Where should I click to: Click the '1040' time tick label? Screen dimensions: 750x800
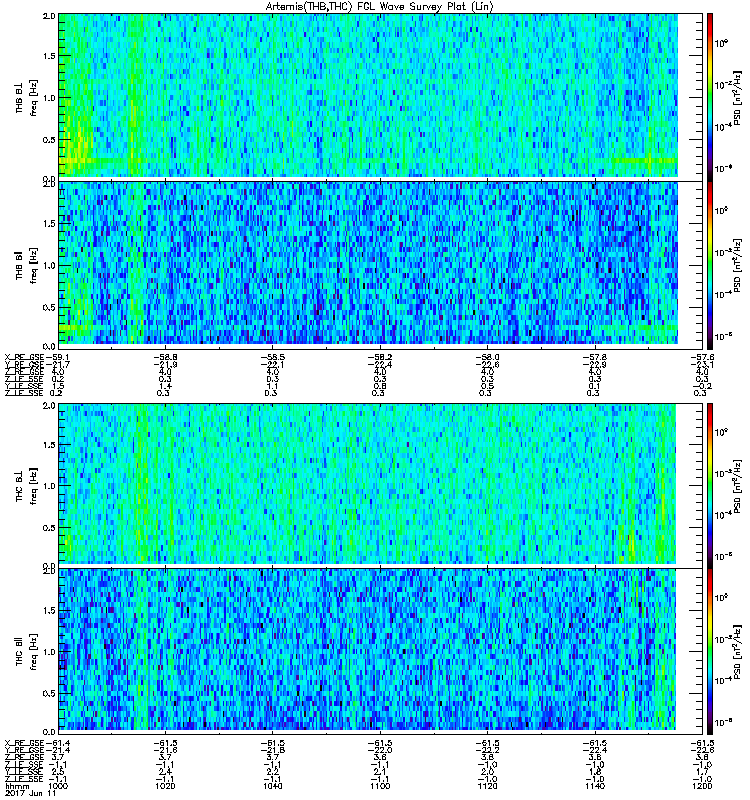[272, 786]
